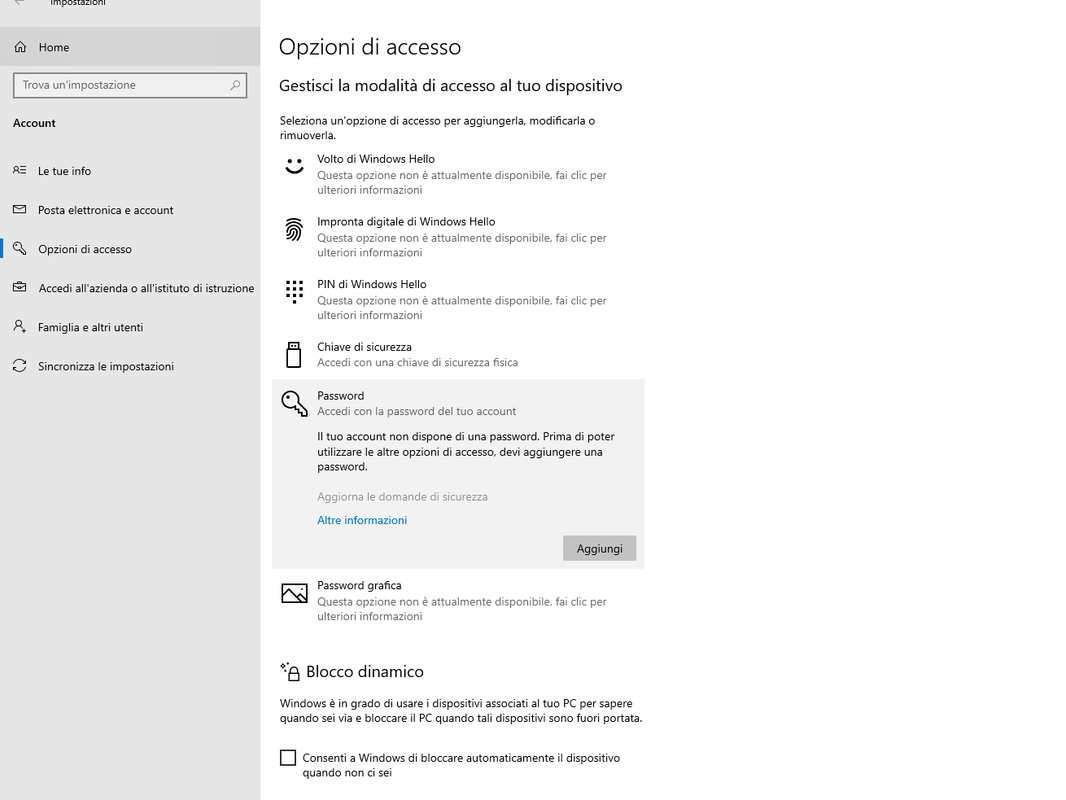Click the fingerprint icon for Impronta digitale
The height and width of the screenshot is (800, 1066).
tap(294, 230)
